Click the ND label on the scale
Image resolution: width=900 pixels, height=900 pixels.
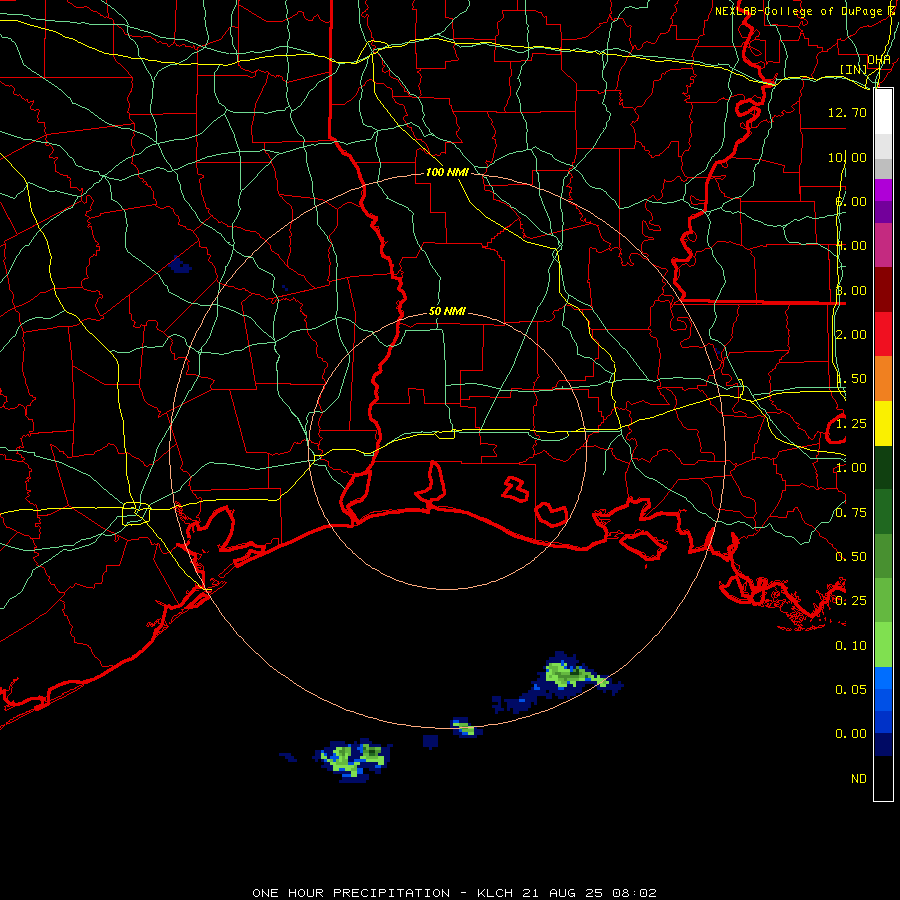tap(859, 779)
